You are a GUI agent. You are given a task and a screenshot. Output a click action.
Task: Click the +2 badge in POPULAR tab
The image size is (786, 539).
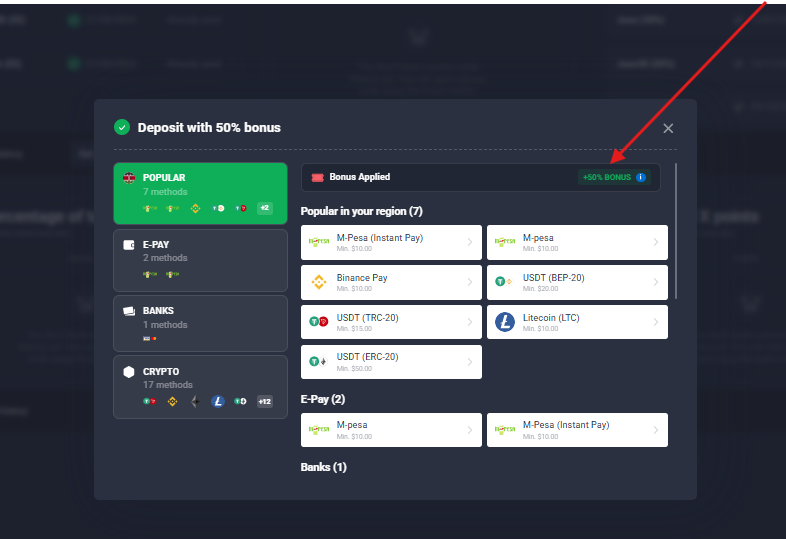[x=265, y=208]
